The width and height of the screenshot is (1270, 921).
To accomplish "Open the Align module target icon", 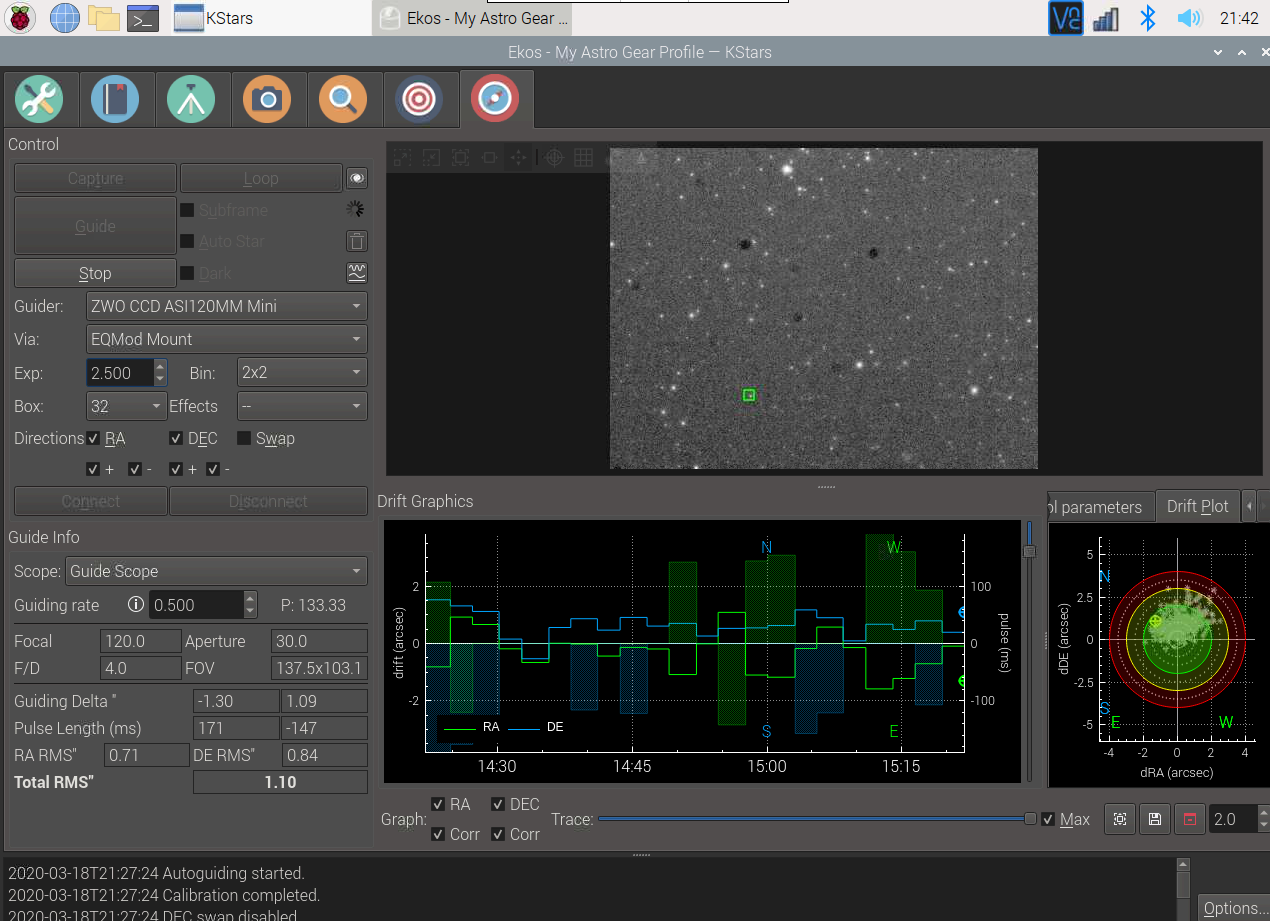I will pos(419,100).
